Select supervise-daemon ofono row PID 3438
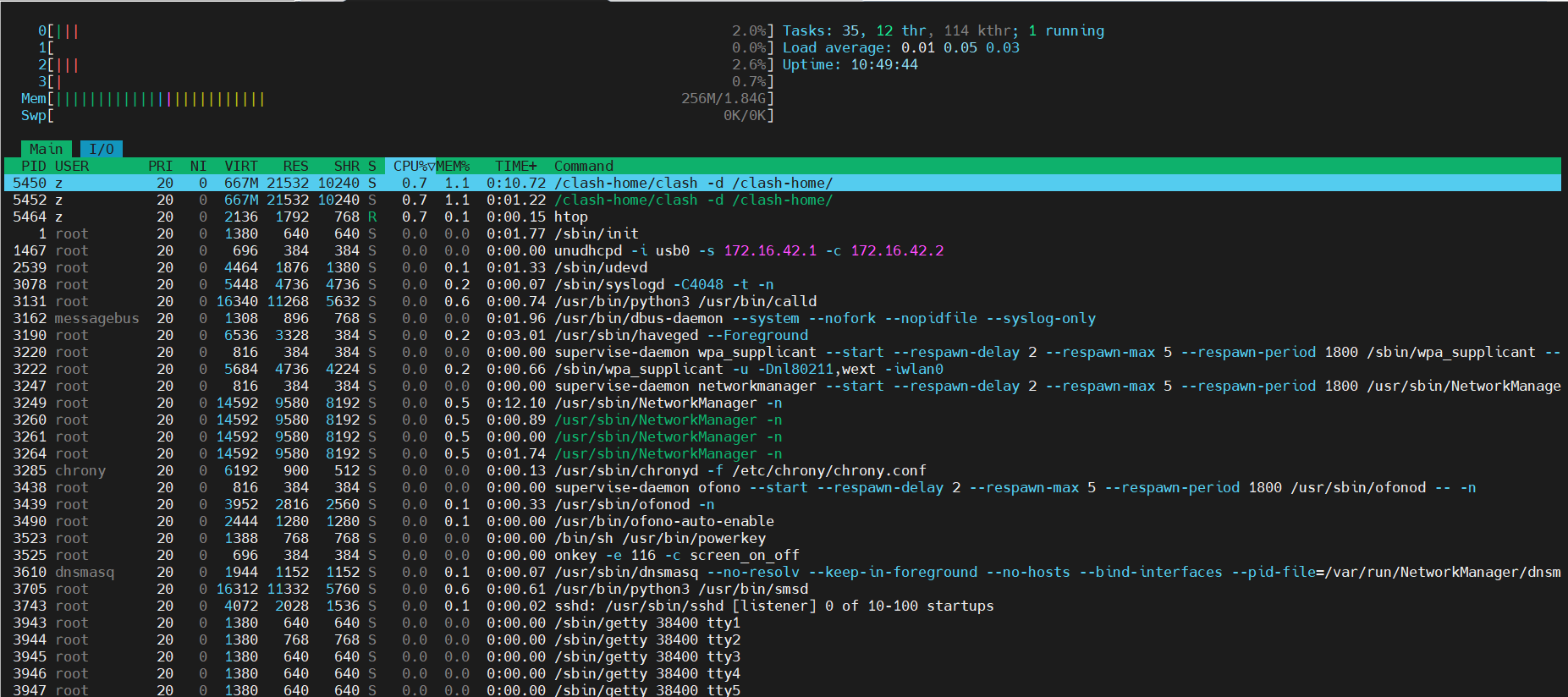The image size is (1568, 697). 783,487
